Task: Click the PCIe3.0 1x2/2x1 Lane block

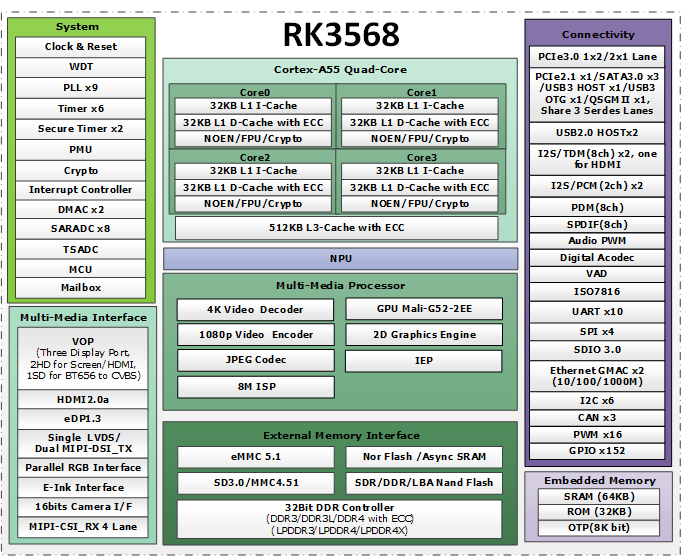Action: coord(597,57)
